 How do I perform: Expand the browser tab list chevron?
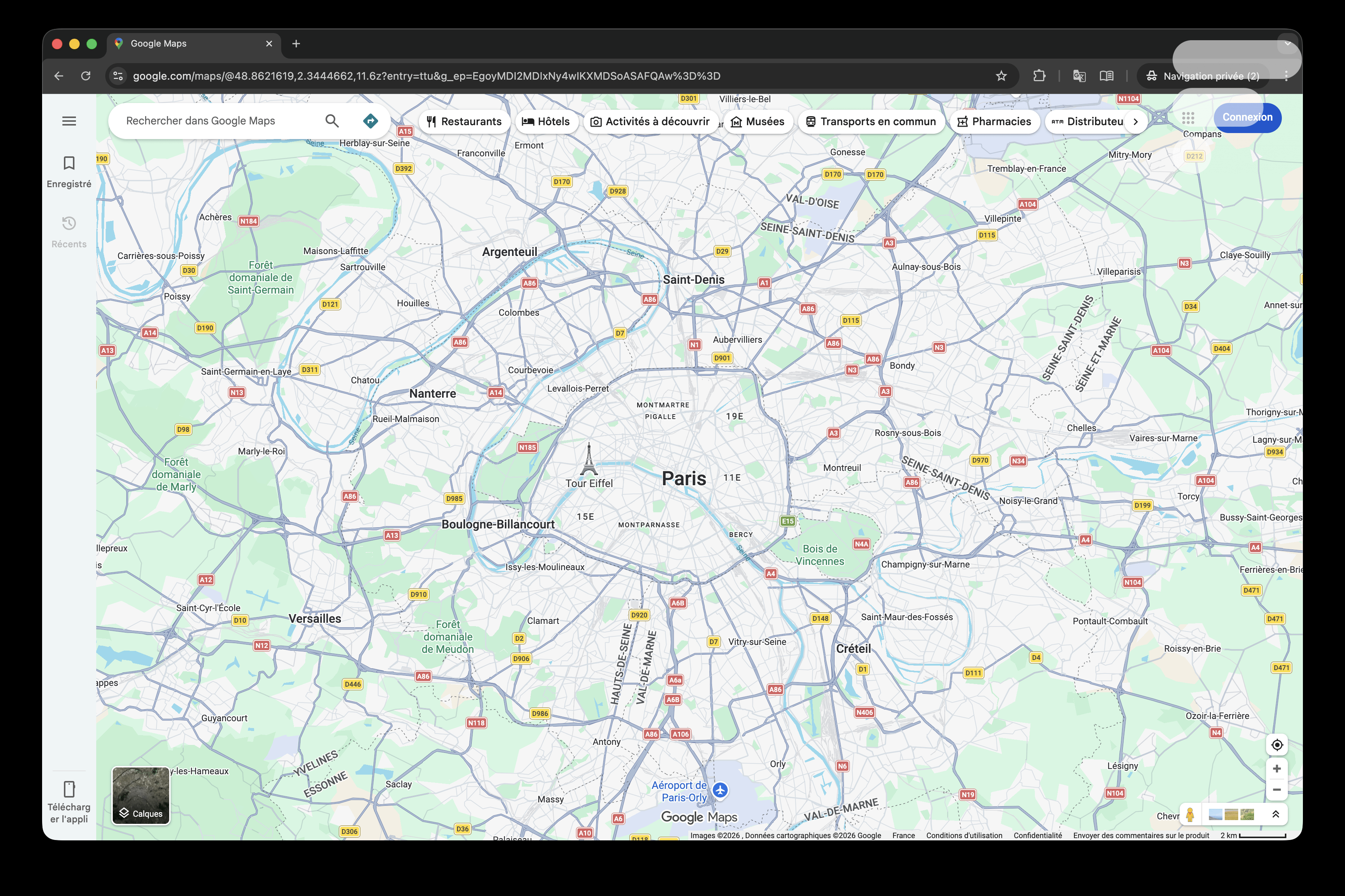click(x=1287, y=44)
